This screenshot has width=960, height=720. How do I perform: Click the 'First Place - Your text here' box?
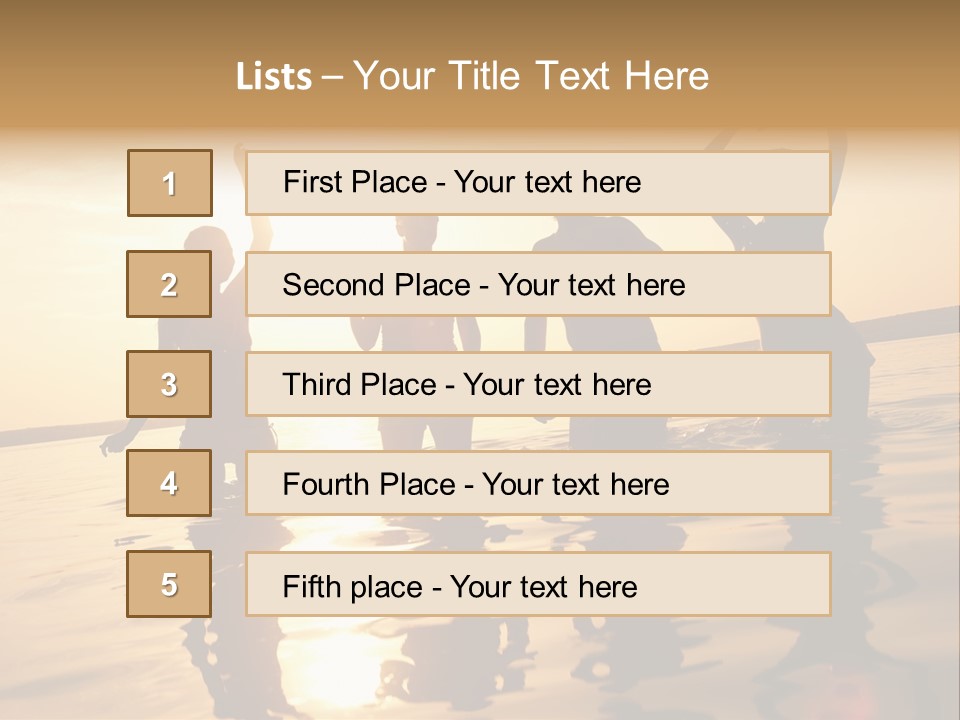point(538,183)
